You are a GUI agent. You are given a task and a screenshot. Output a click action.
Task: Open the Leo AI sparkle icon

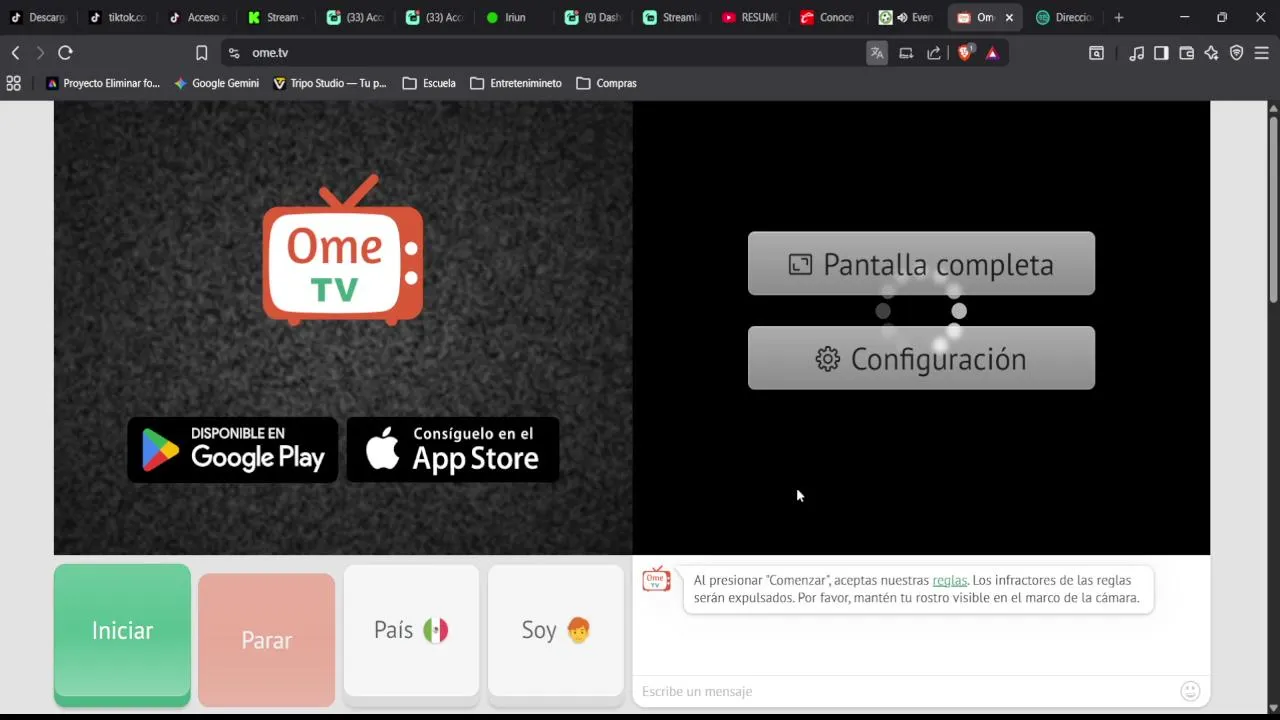(1211, 53)
